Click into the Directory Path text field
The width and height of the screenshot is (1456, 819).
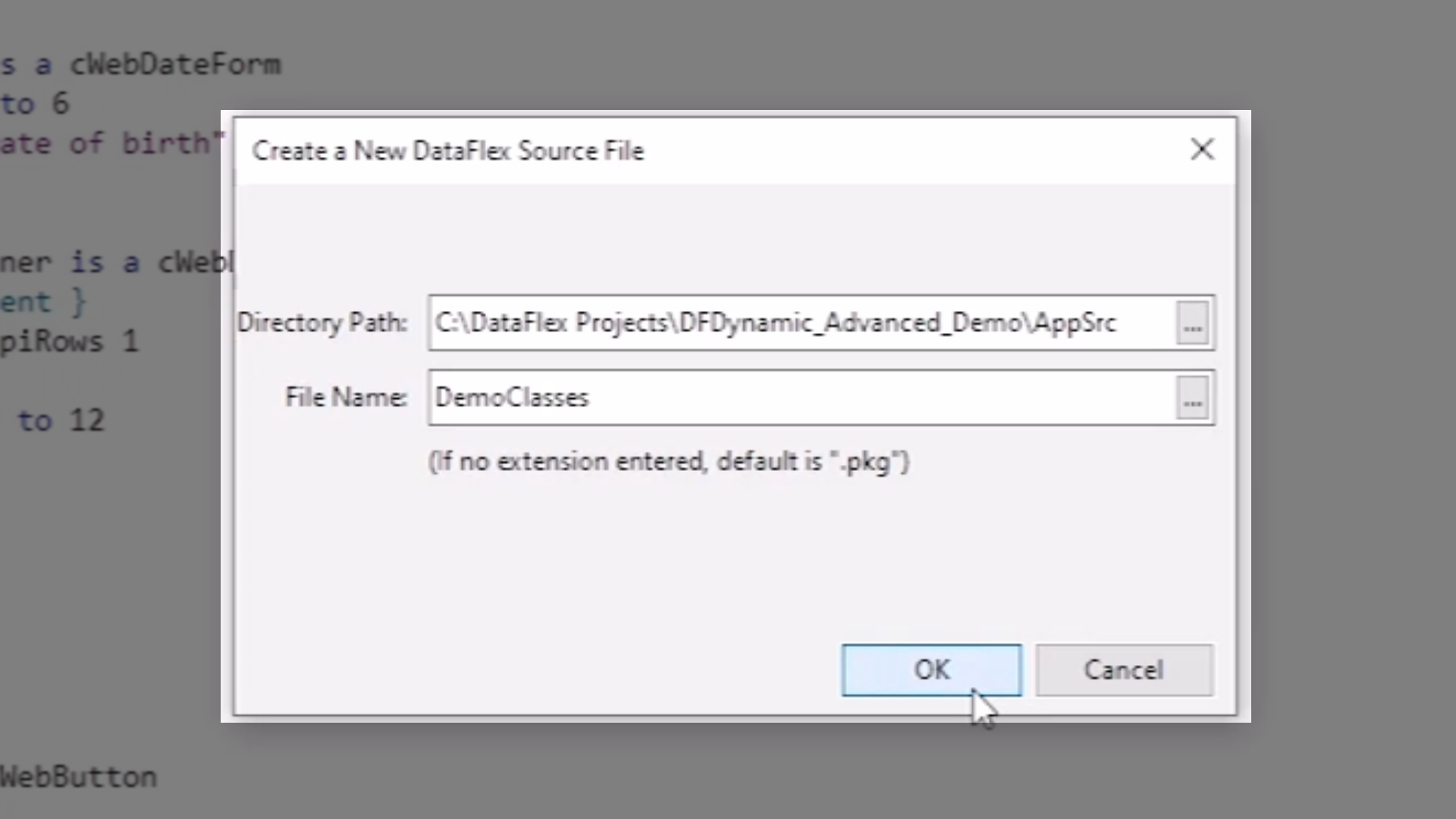(800, 323)
